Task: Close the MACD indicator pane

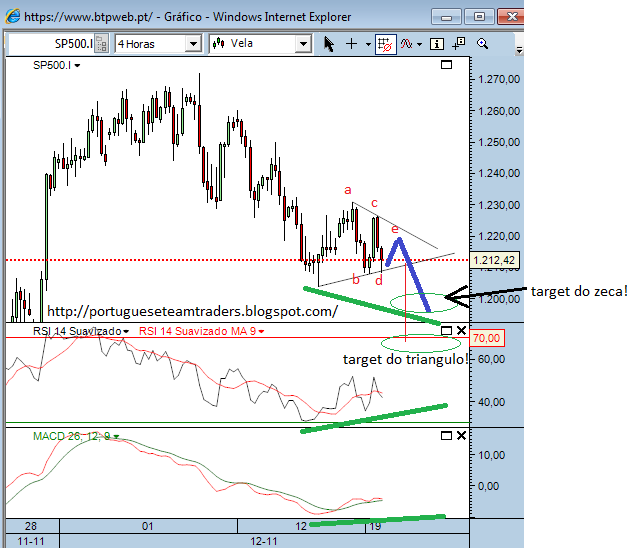Action: pos(461,436)
